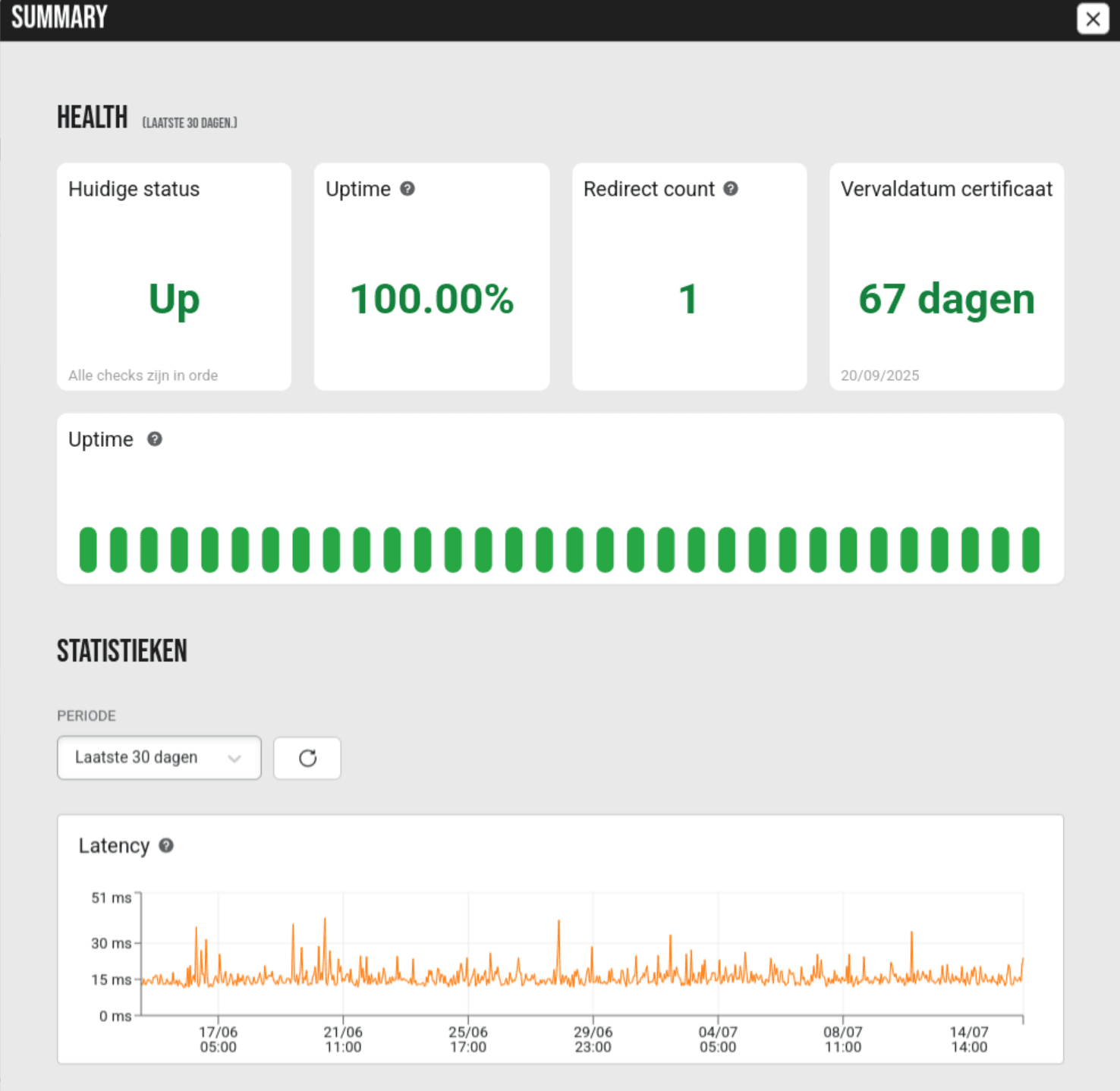Click 'Alle checks zijn in orde' text
1120x1091 pixels.
143,376
